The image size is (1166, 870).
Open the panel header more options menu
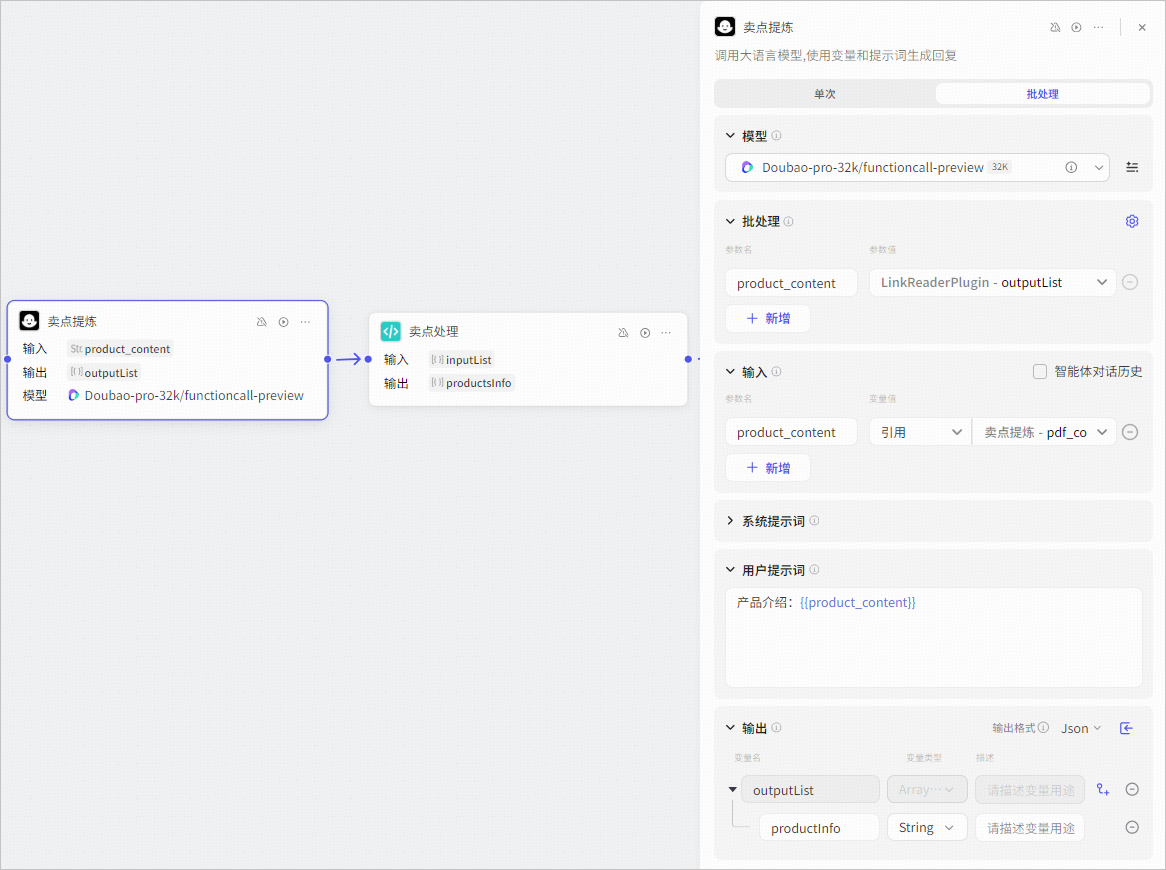(x=1098, y=28)
